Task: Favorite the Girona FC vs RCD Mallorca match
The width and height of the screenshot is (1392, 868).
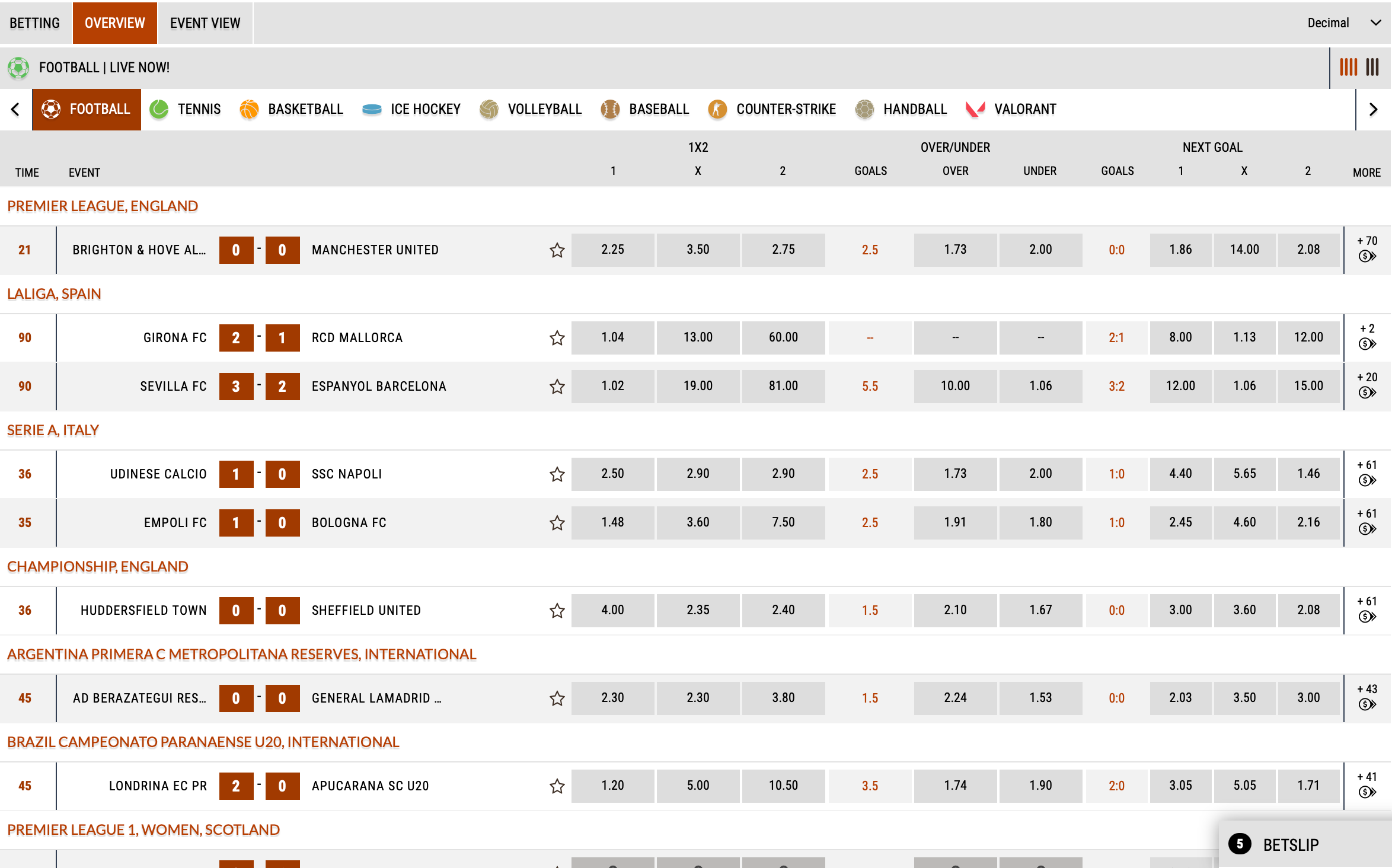Action: 557,338
